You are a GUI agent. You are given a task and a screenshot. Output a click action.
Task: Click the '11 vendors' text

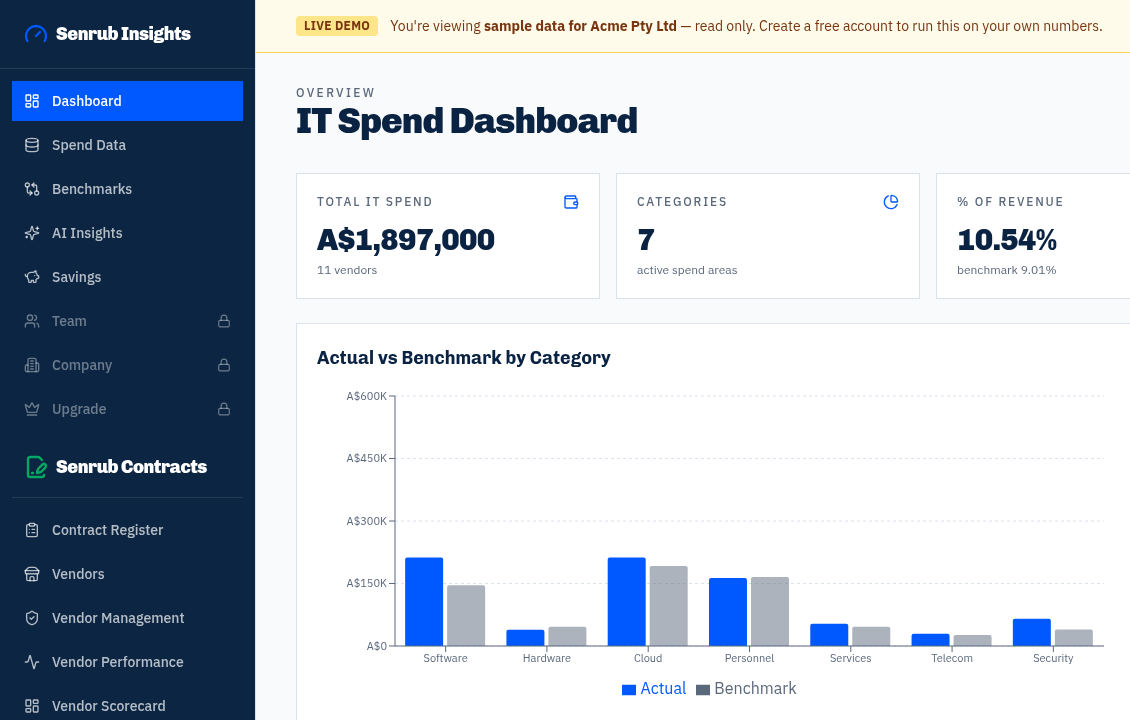coord(347,270)
